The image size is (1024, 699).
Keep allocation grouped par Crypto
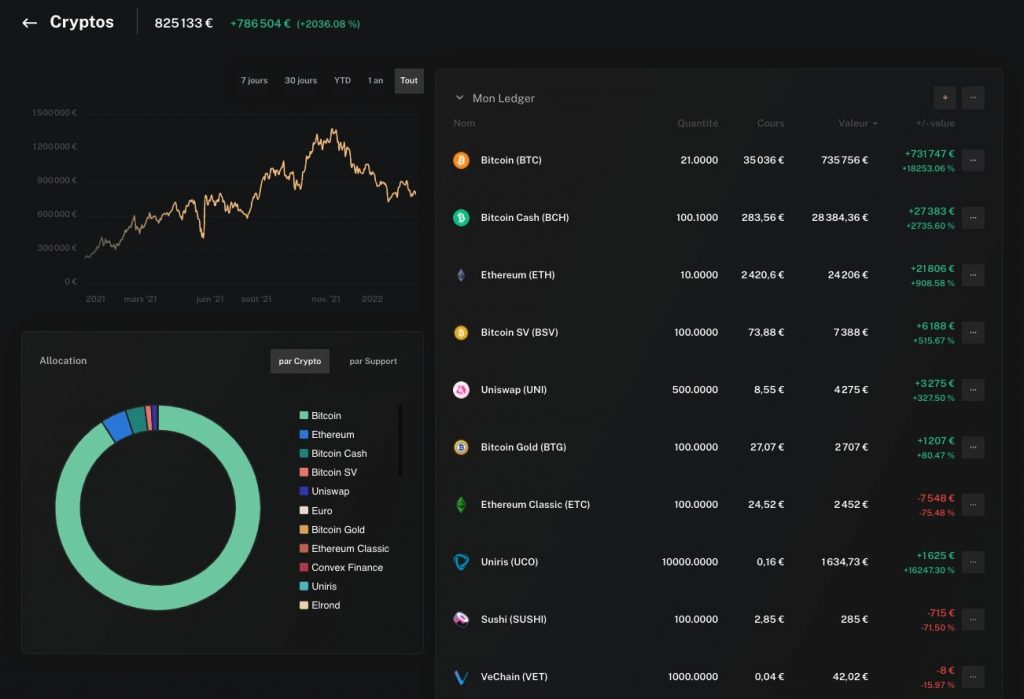click(x=300, y=361)
